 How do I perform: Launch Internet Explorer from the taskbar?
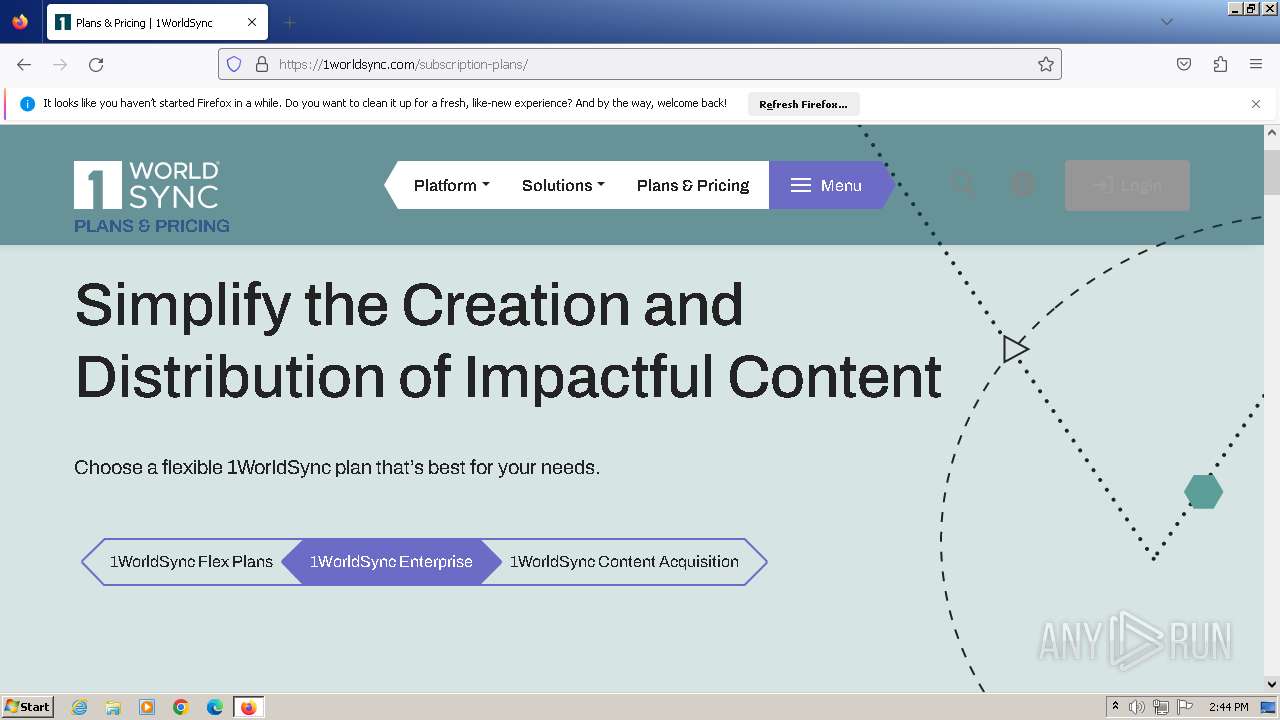[80, 707]
